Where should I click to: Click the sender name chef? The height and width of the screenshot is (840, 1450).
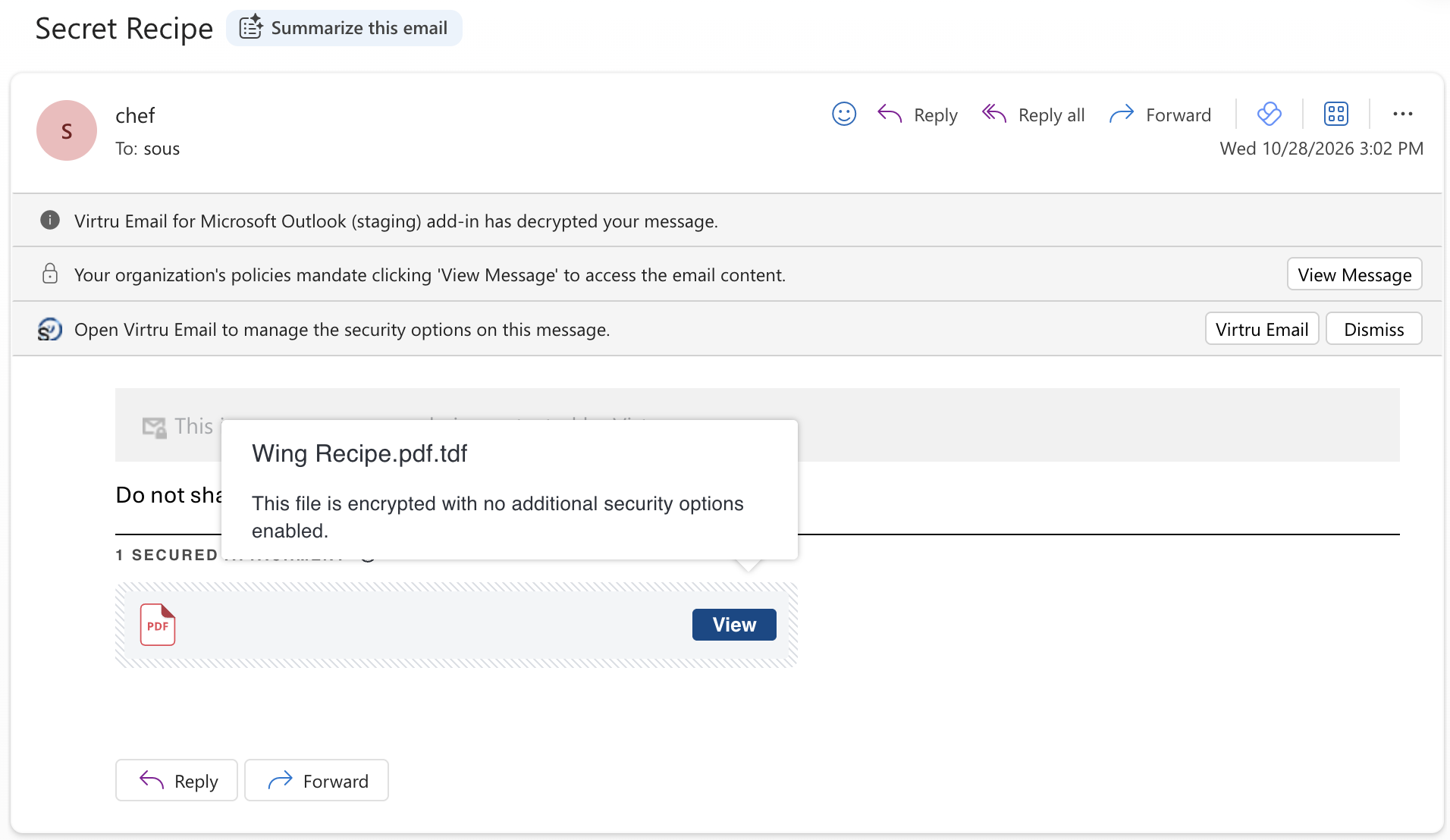coord(135,115)
